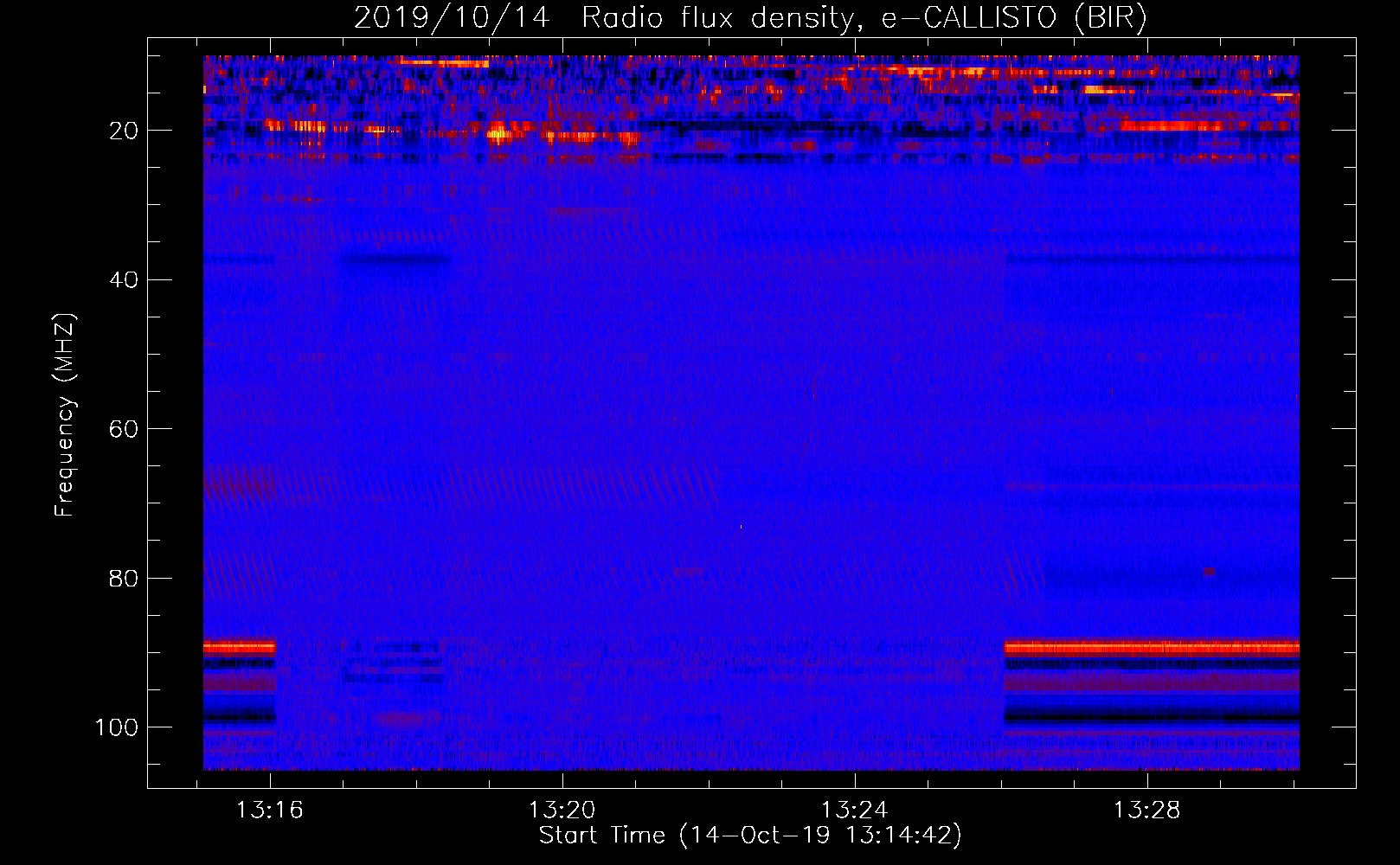This screenshot has width=1400, height=865.
Task: Click the 20 MHz frequency tick label
Action: point(125,131)
